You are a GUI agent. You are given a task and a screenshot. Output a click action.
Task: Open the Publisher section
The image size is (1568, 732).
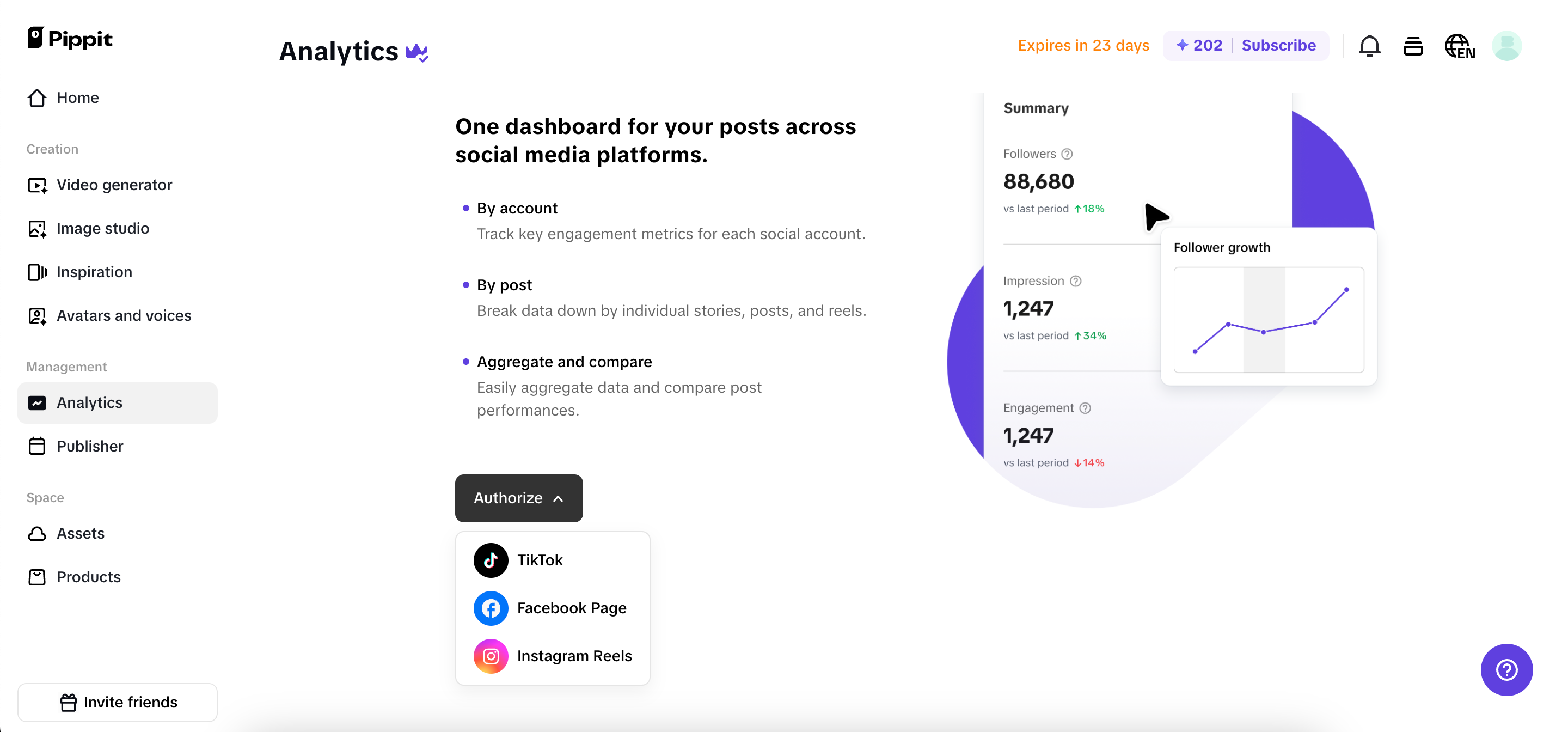(x=89, y=447)
